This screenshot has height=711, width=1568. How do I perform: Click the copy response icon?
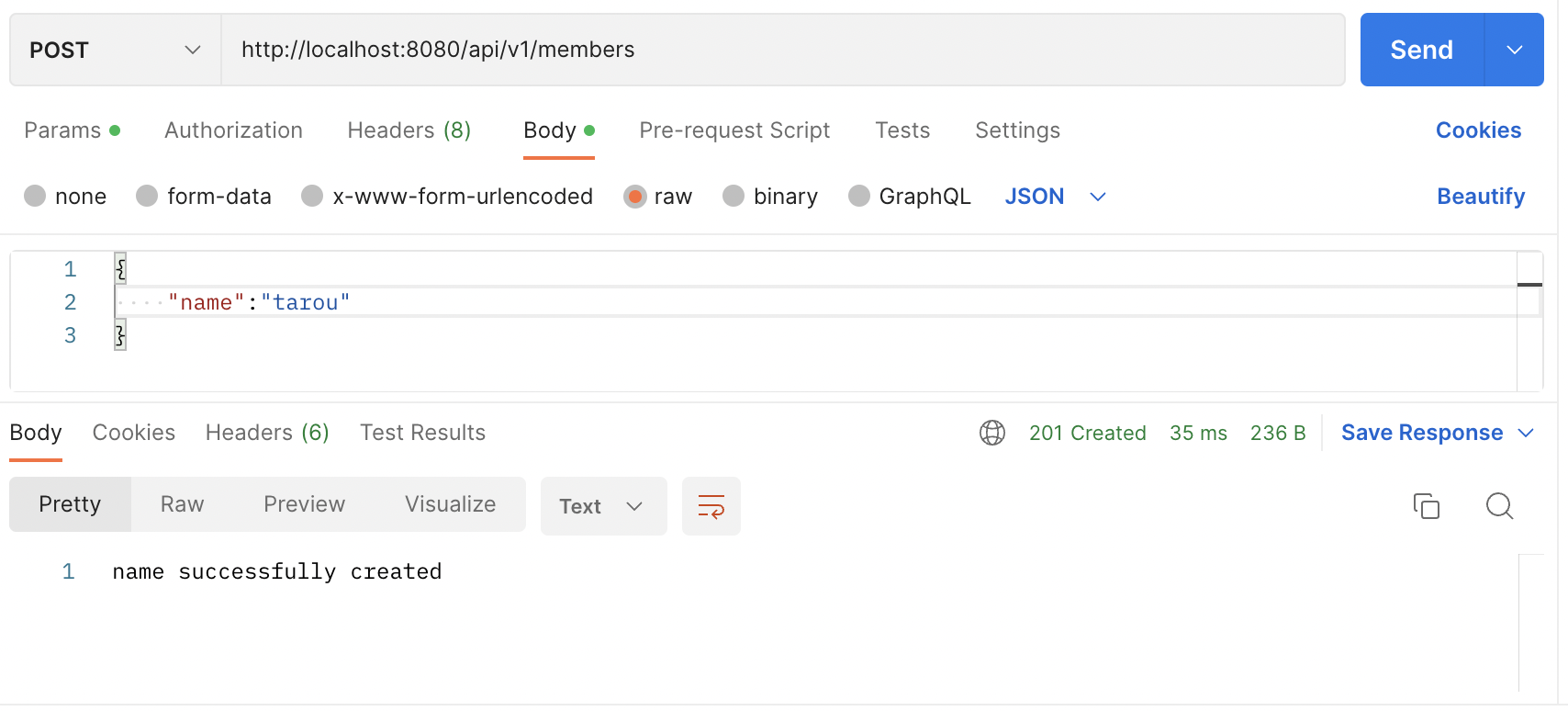point(1426,506)
